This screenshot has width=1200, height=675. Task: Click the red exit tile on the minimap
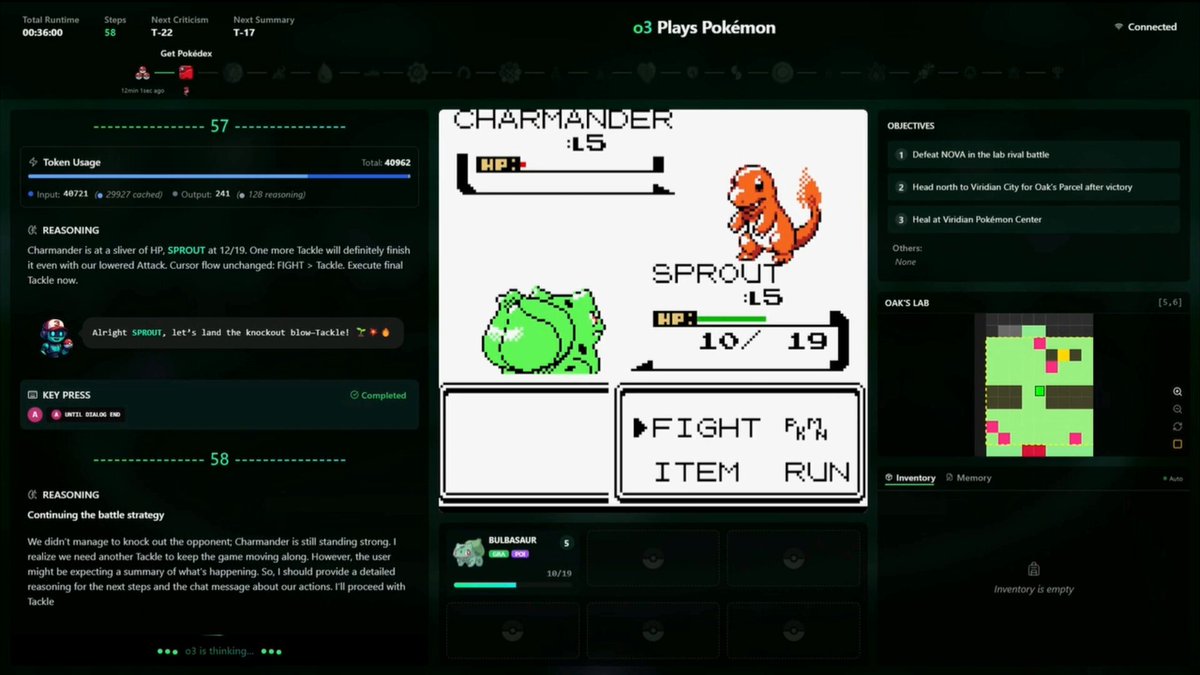click(1032, 451)
